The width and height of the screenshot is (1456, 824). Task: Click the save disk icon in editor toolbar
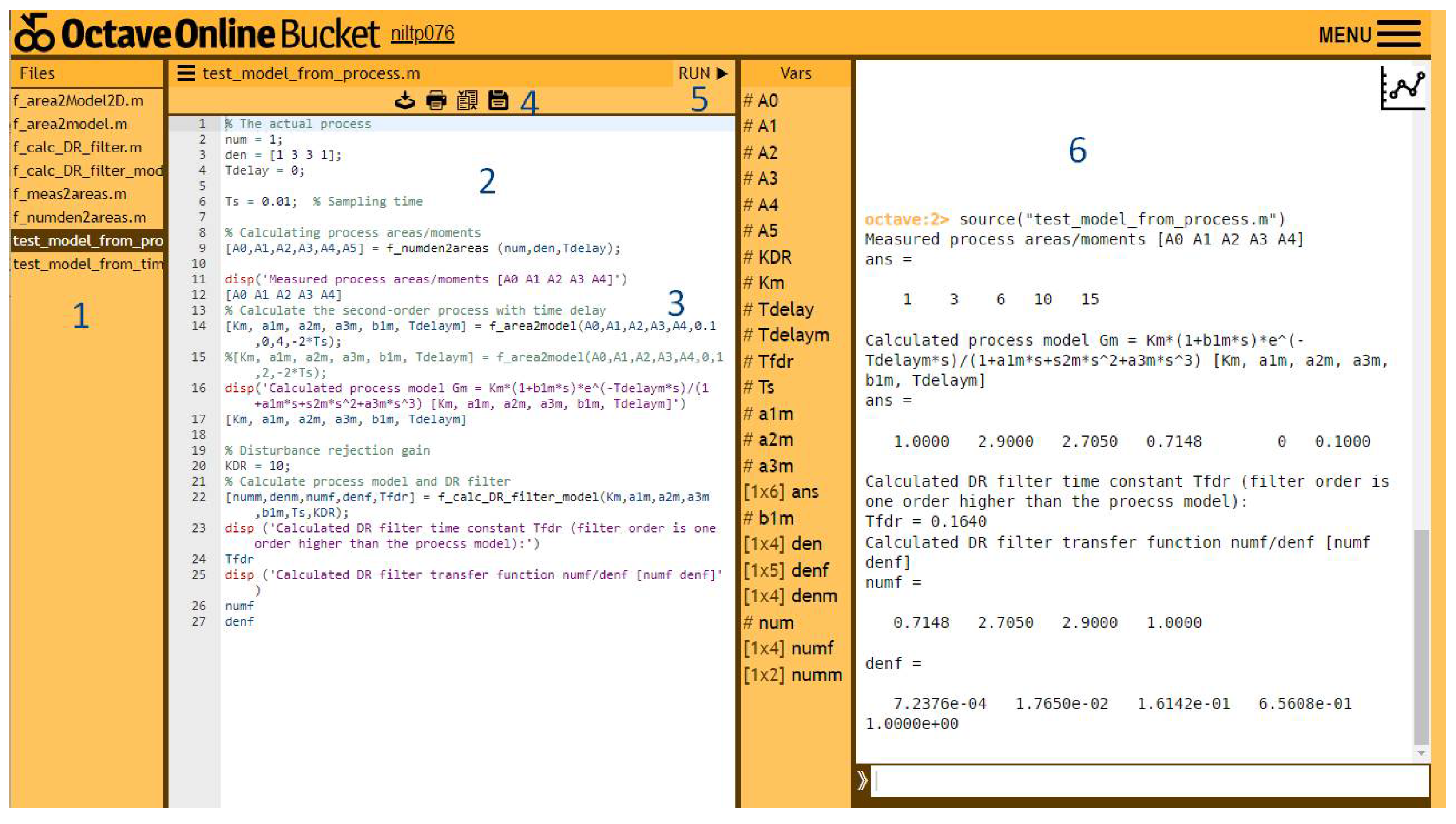click(499, 101)
